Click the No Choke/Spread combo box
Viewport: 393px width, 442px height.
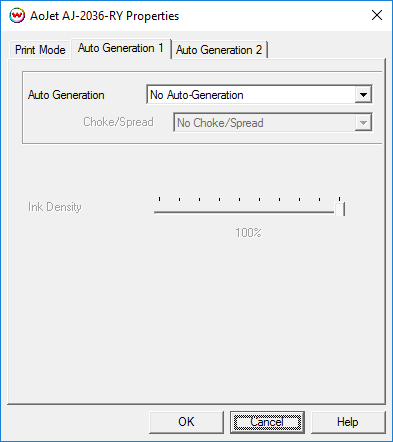(273, 123)
